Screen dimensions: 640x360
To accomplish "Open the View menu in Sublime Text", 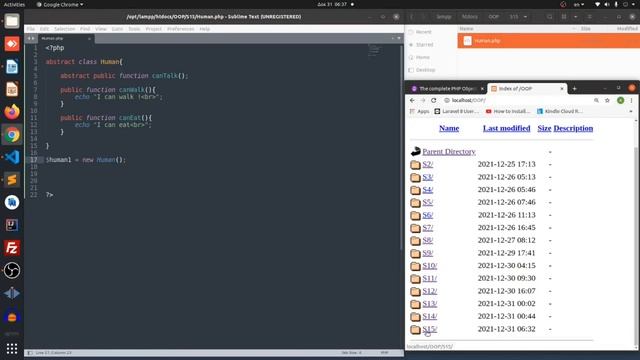I will click(x=101, y=29).
